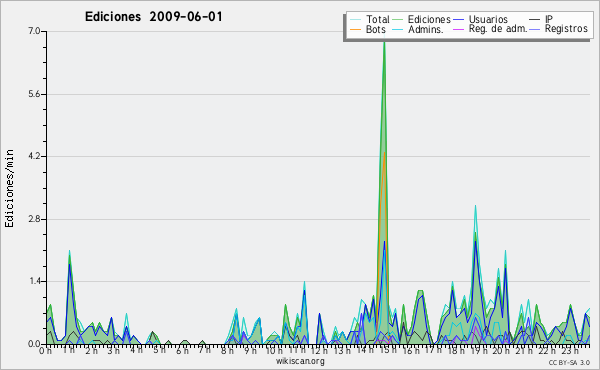The height and width of the screenshot is (370, 600).
Task: Click the y-axis value 4.2
Action: 34,156
